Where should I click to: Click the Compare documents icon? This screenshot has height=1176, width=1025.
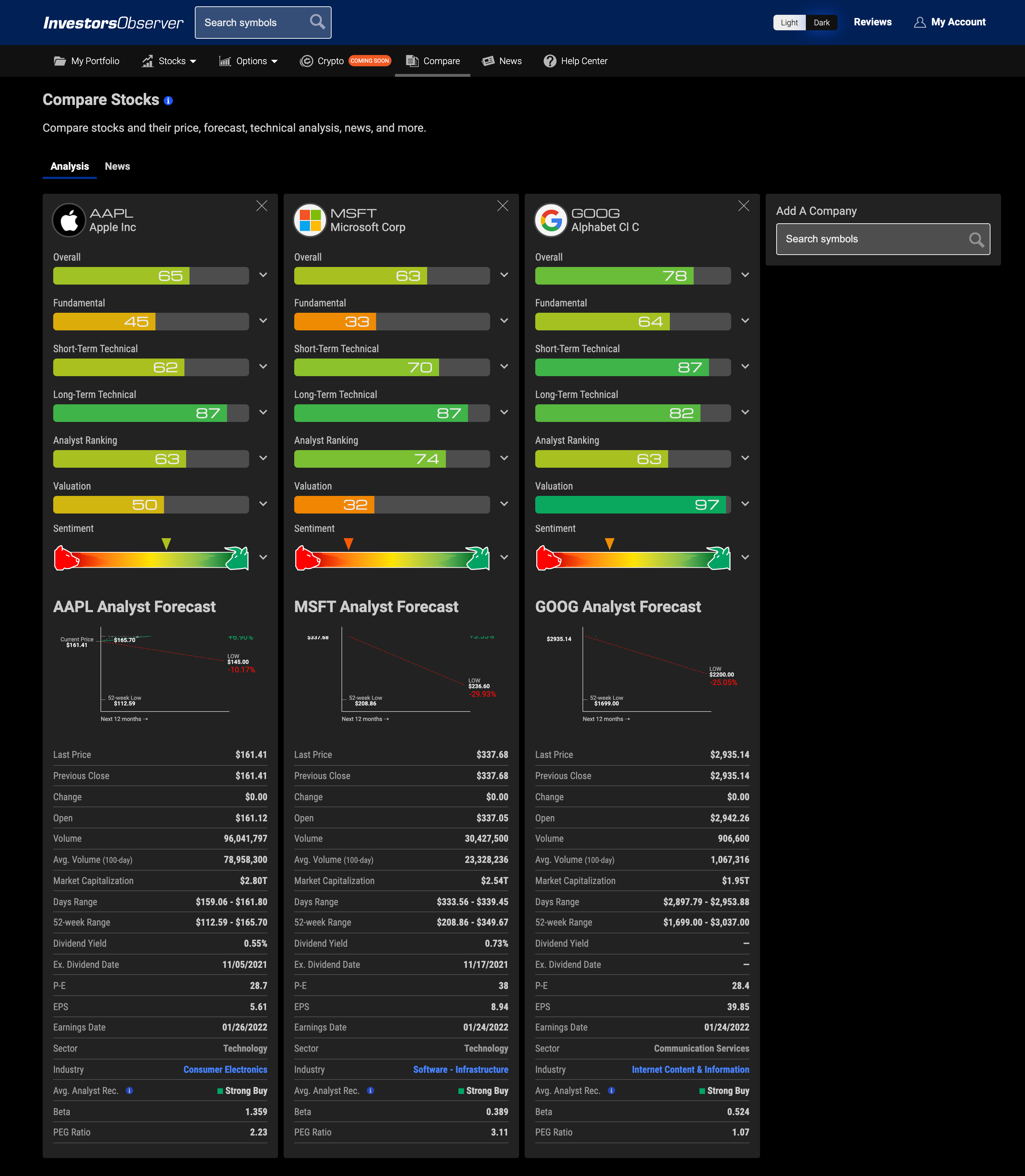pyautogui.click(x=412, y=61)
